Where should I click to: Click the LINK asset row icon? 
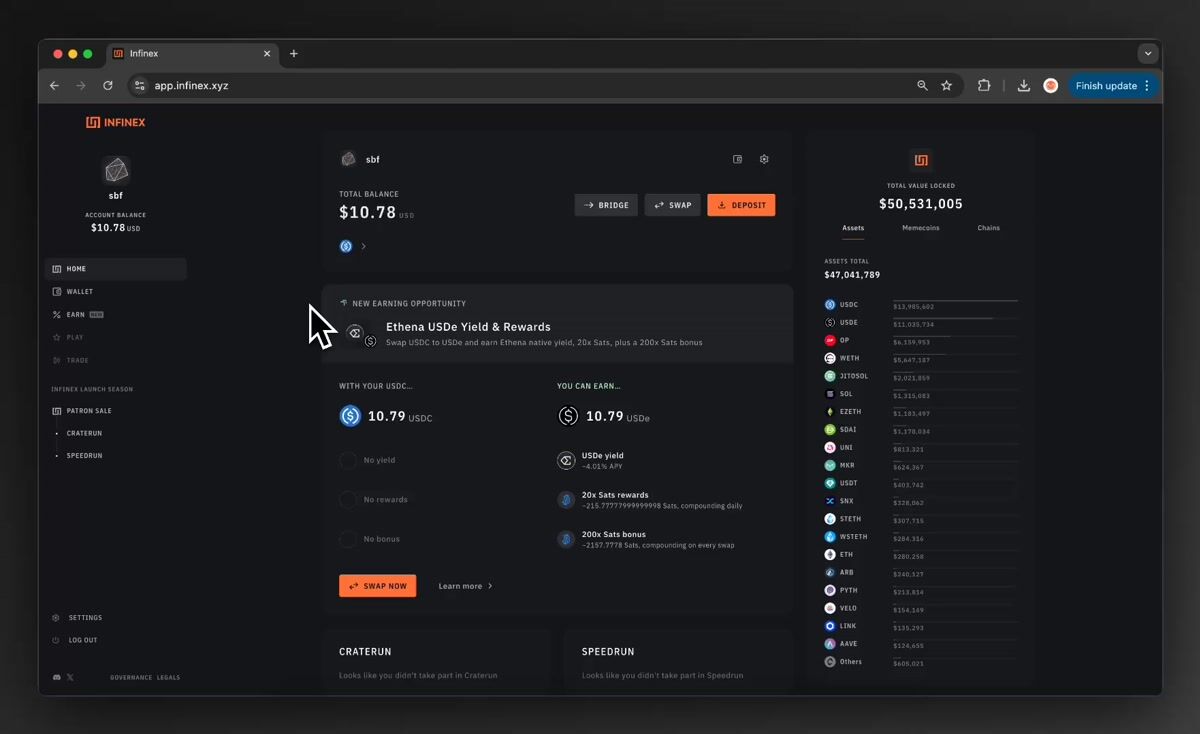(x=830, y=626)
